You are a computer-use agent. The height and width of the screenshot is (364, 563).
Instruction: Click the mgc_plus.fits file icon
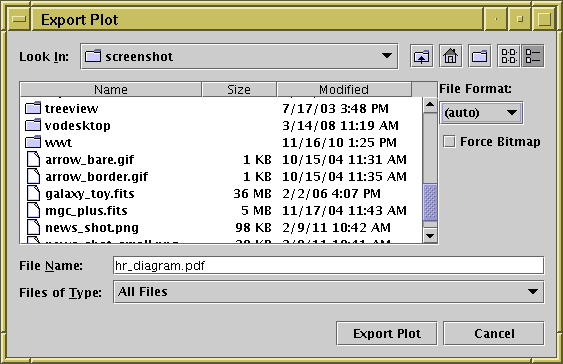tap(33, 210)
